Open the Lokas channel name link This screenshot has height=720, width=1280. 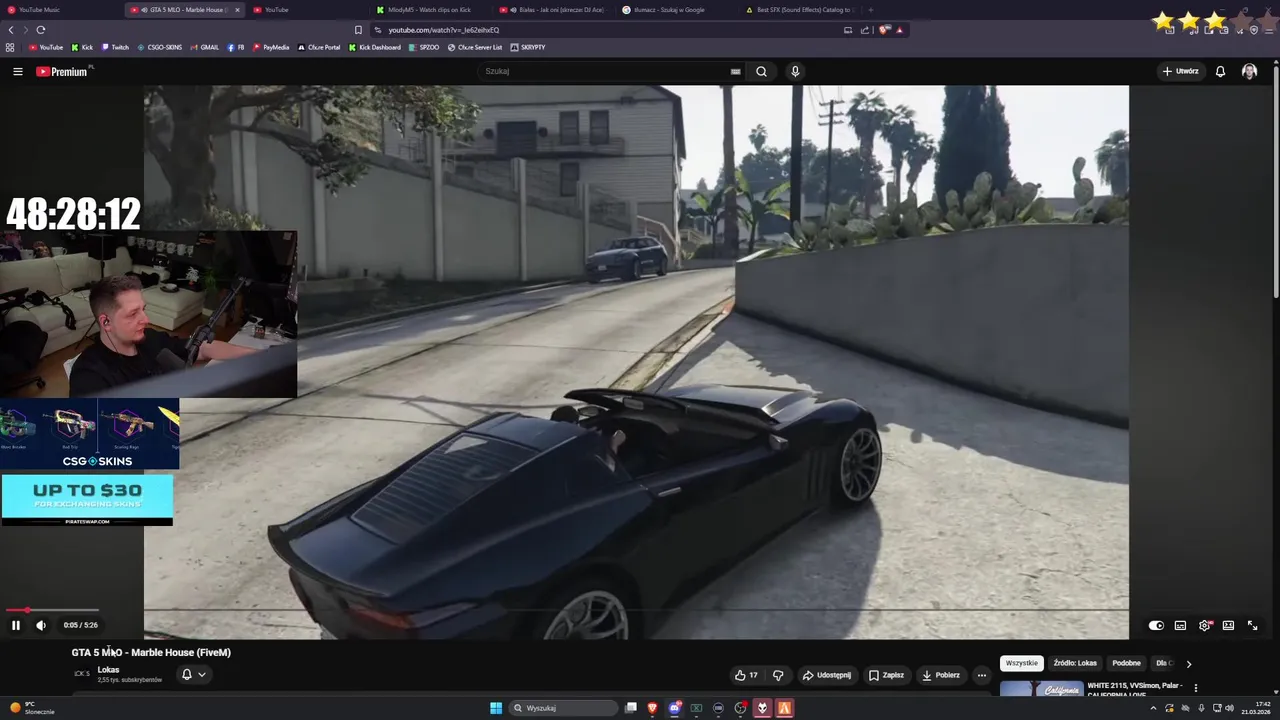pos(108,670)
